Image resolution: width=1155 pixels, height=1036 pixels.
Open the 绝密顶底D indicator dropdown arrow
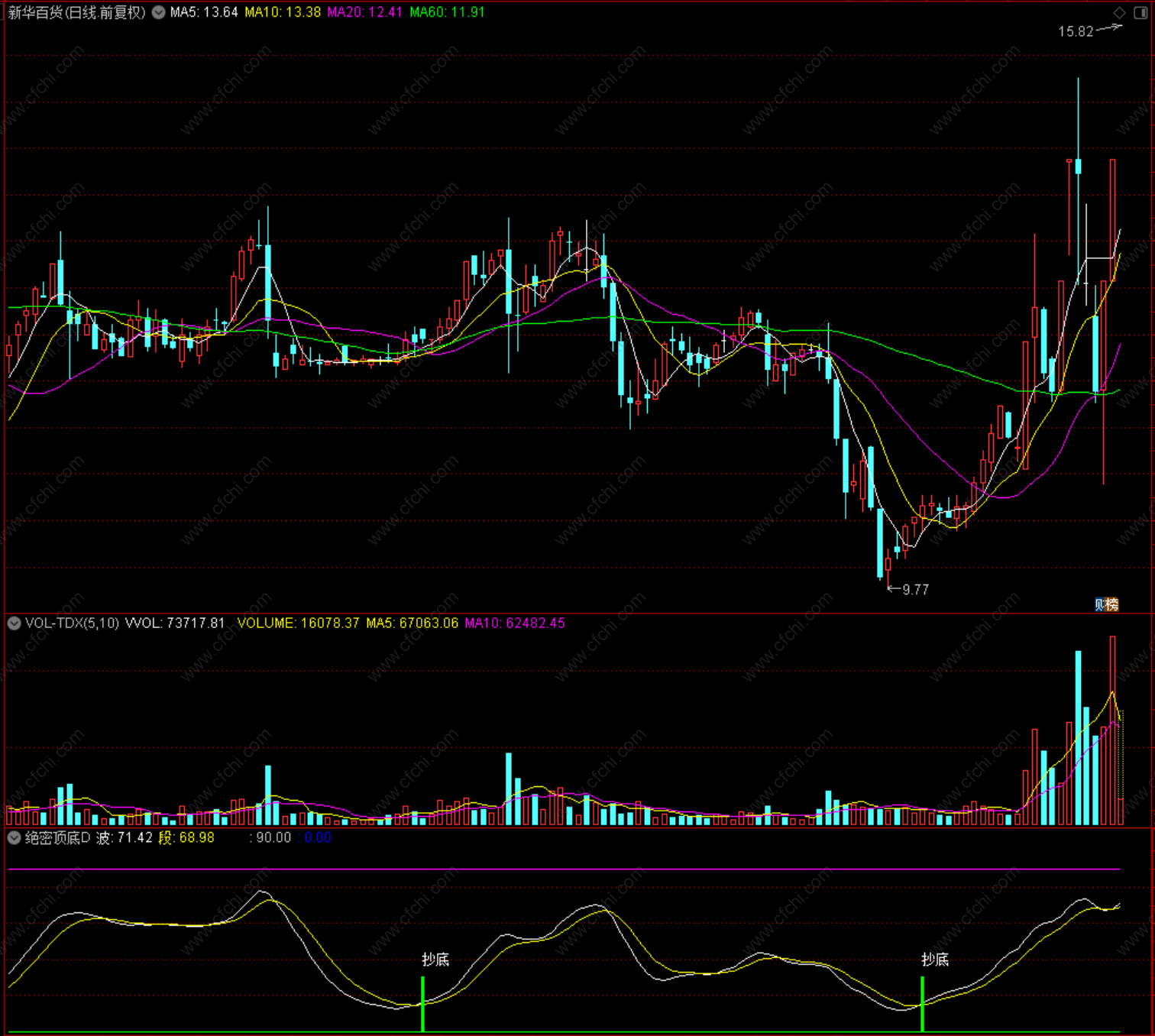click(14, 838)
